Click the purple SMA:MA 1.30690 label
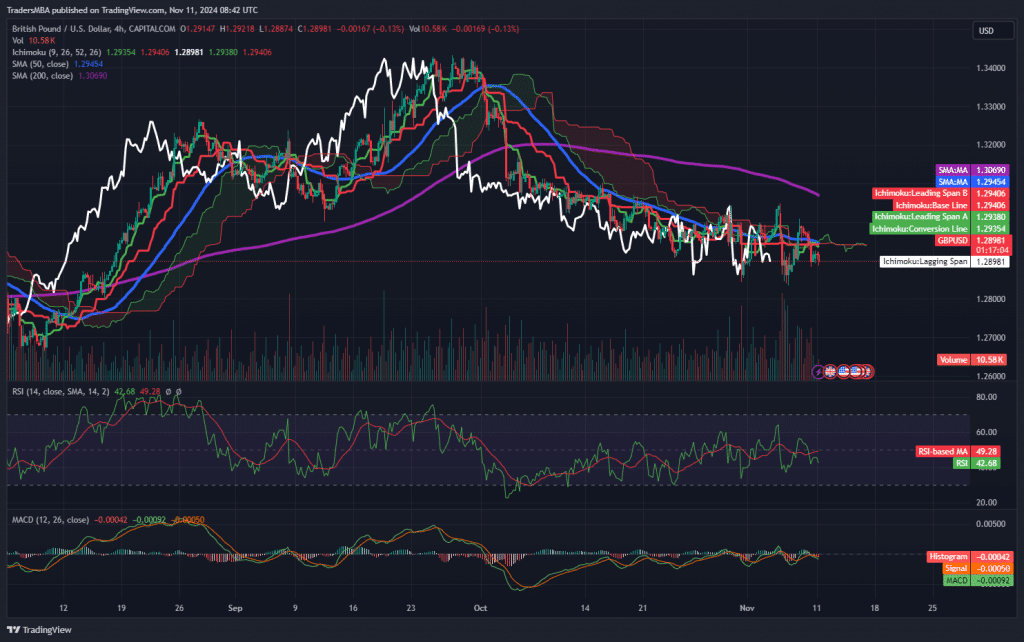1024x642 pixels. point(951,172)
